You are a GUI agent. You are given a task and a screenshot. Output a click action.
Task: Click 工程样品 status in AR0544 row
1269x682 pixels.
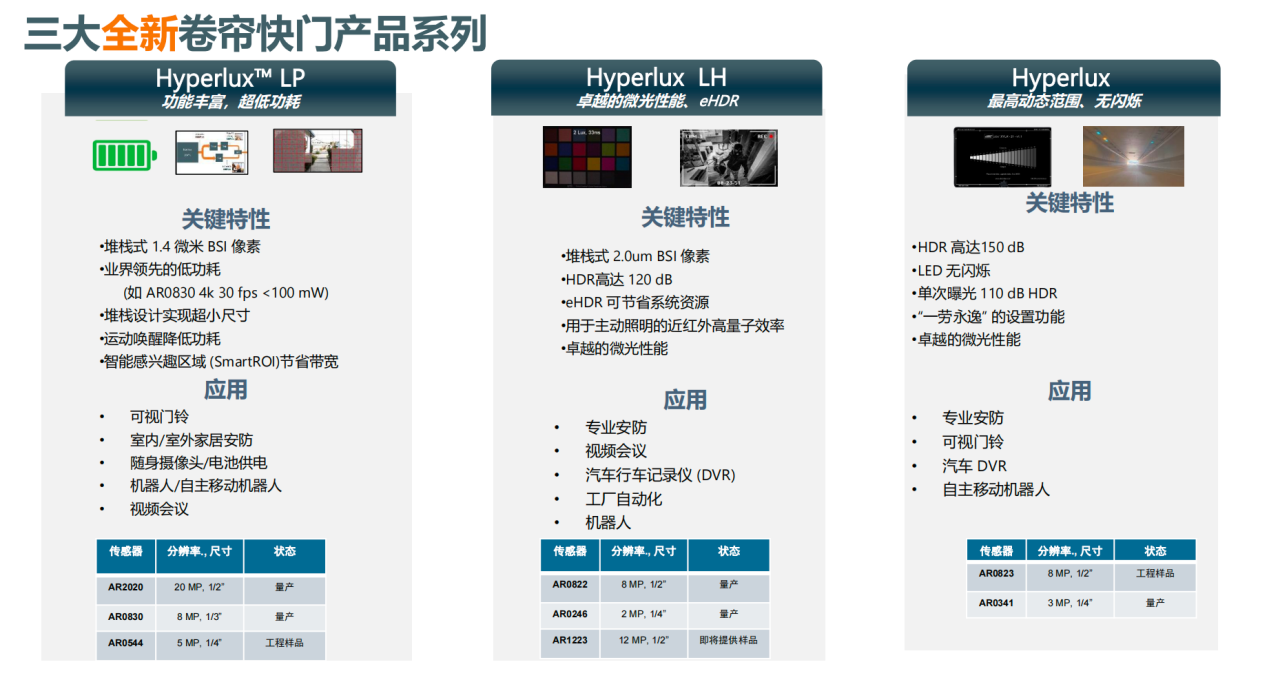click(284, 643)
